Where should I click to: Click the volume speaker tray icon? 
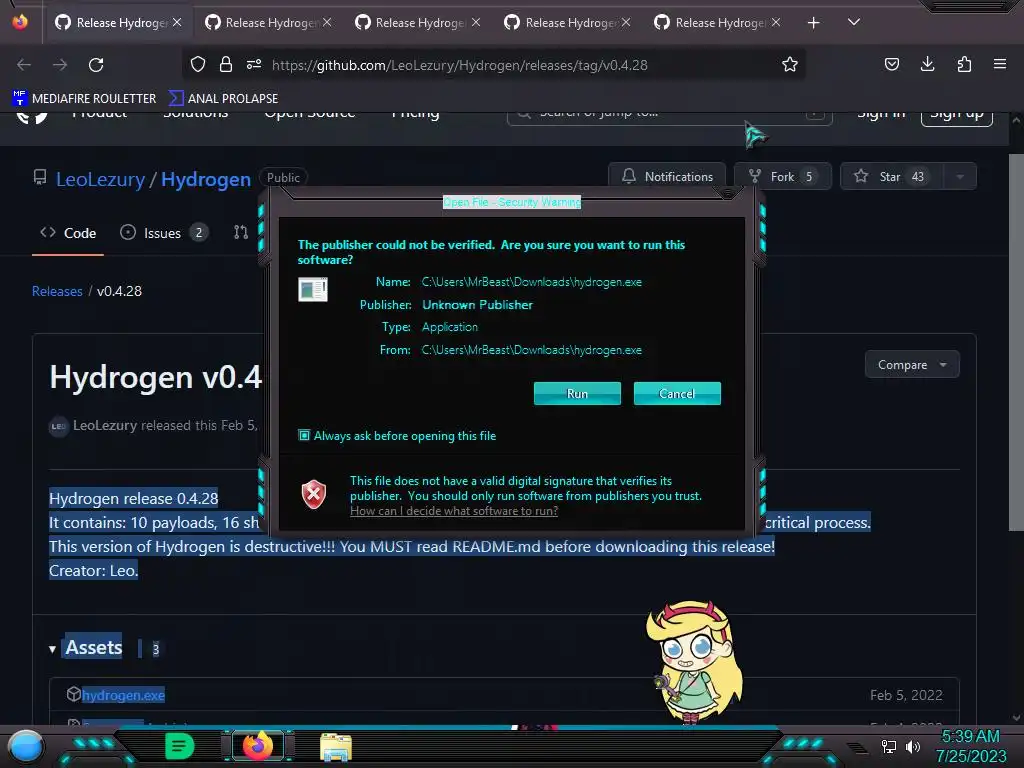coord(913,746)
